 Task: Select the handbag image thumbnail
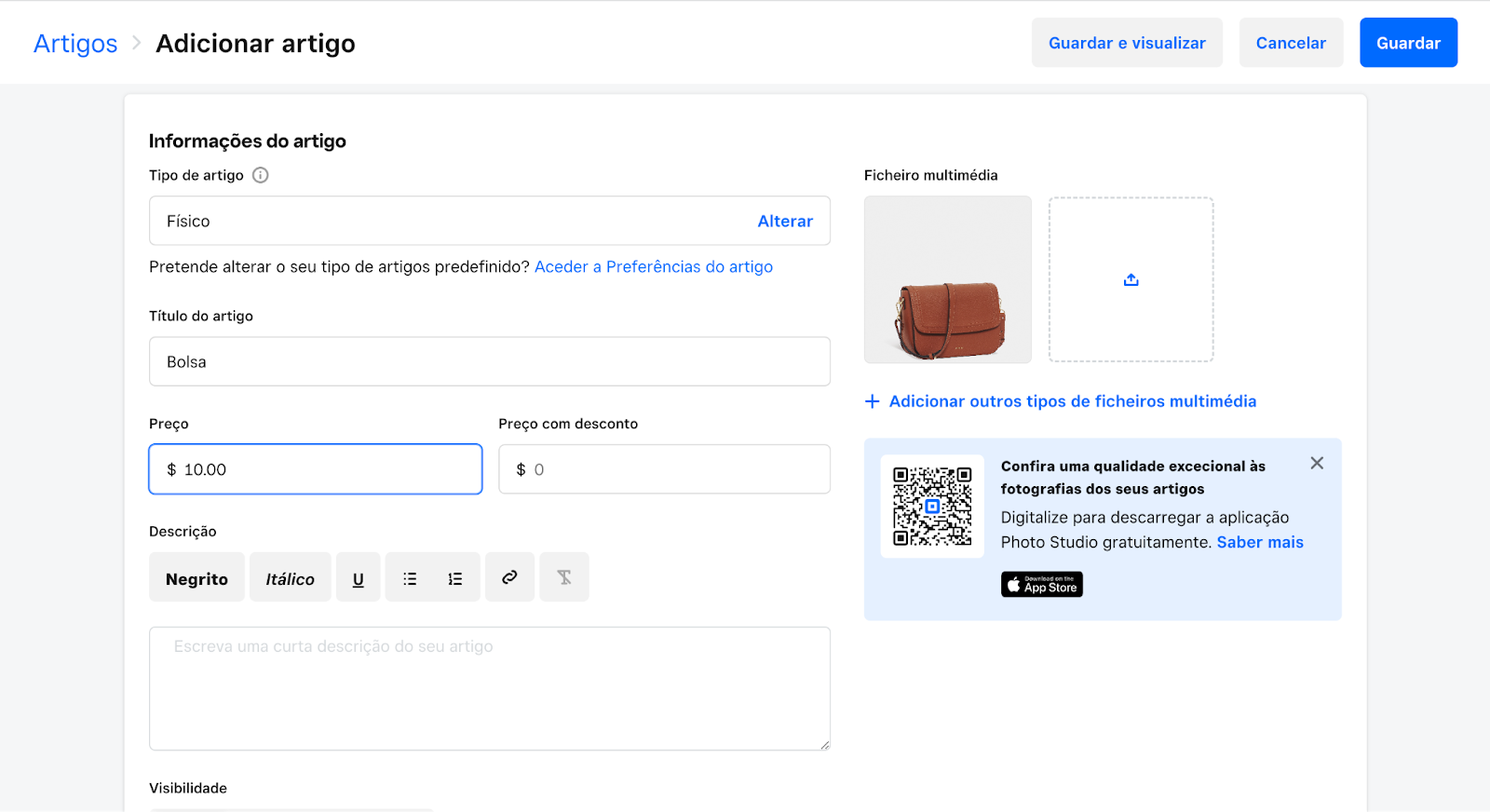click(x=947, y=279)
